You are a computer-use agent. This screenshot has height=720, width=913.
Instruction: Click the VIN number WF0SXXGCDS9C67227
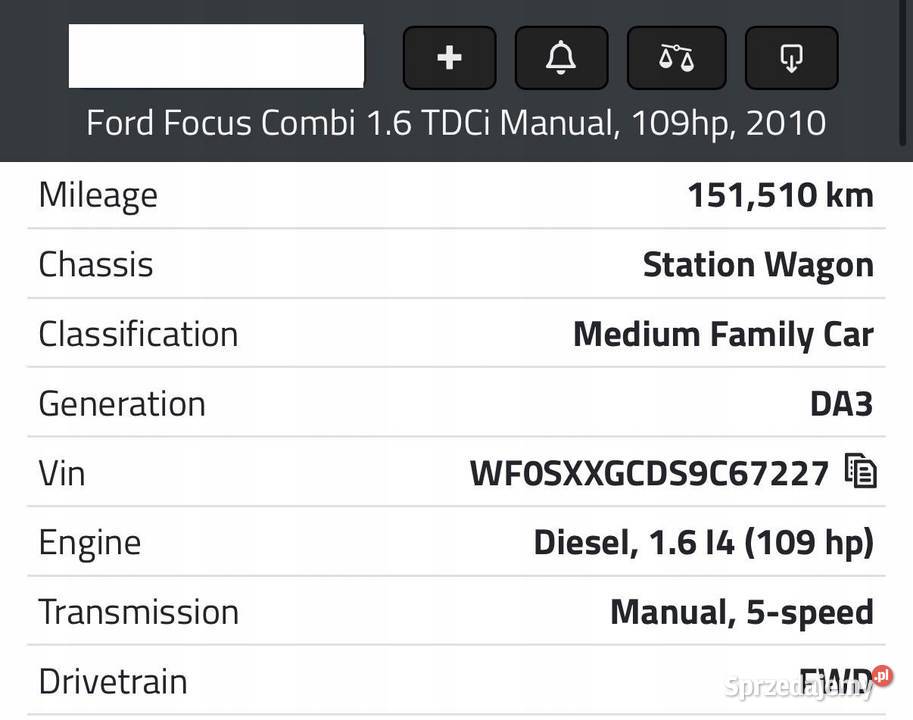click(x=649, y=473)
